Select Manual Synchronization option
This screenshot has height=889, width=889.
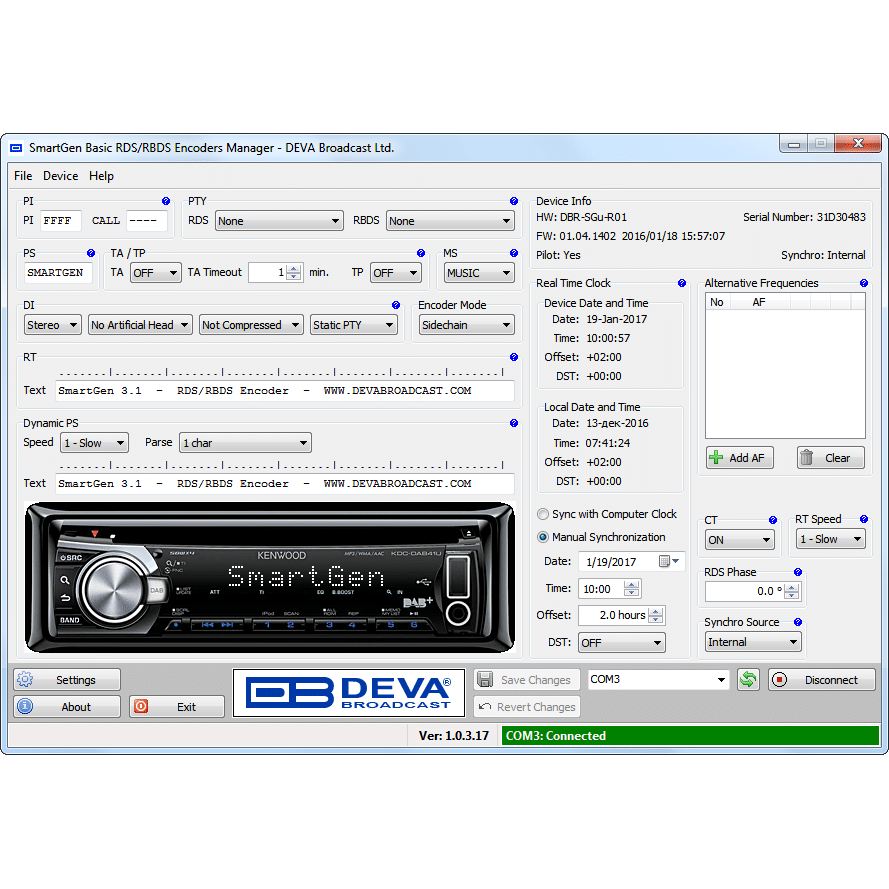click(x=601, y=537)
